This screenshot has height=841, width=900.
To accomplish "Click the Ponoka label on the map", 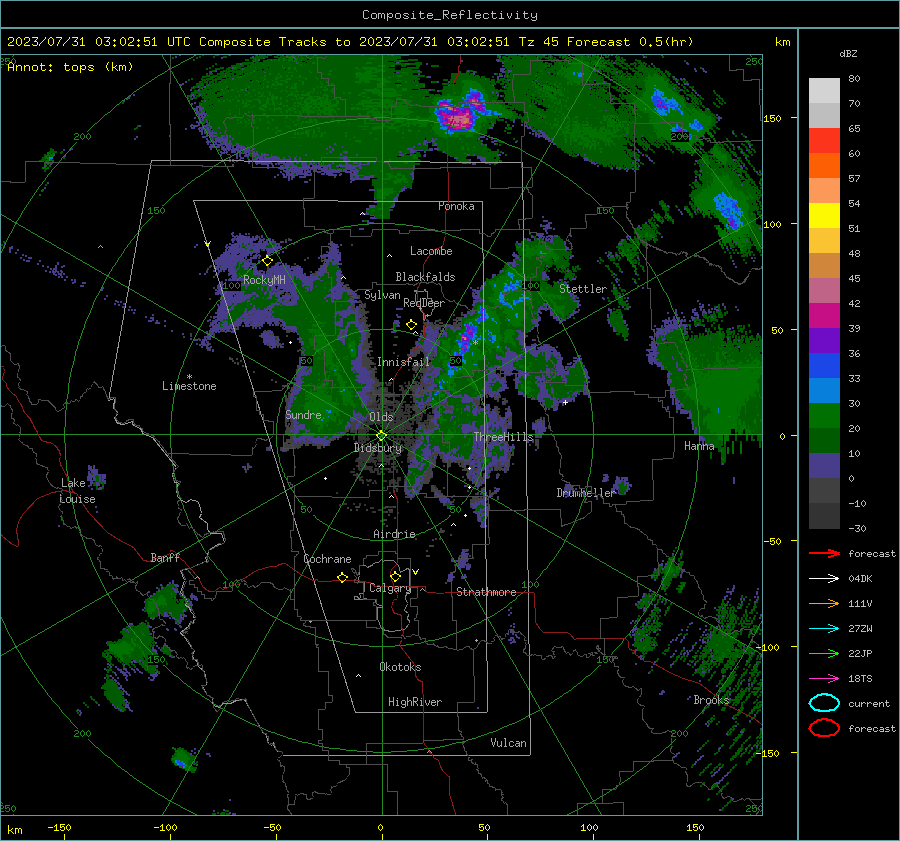I will pos(456,206).
